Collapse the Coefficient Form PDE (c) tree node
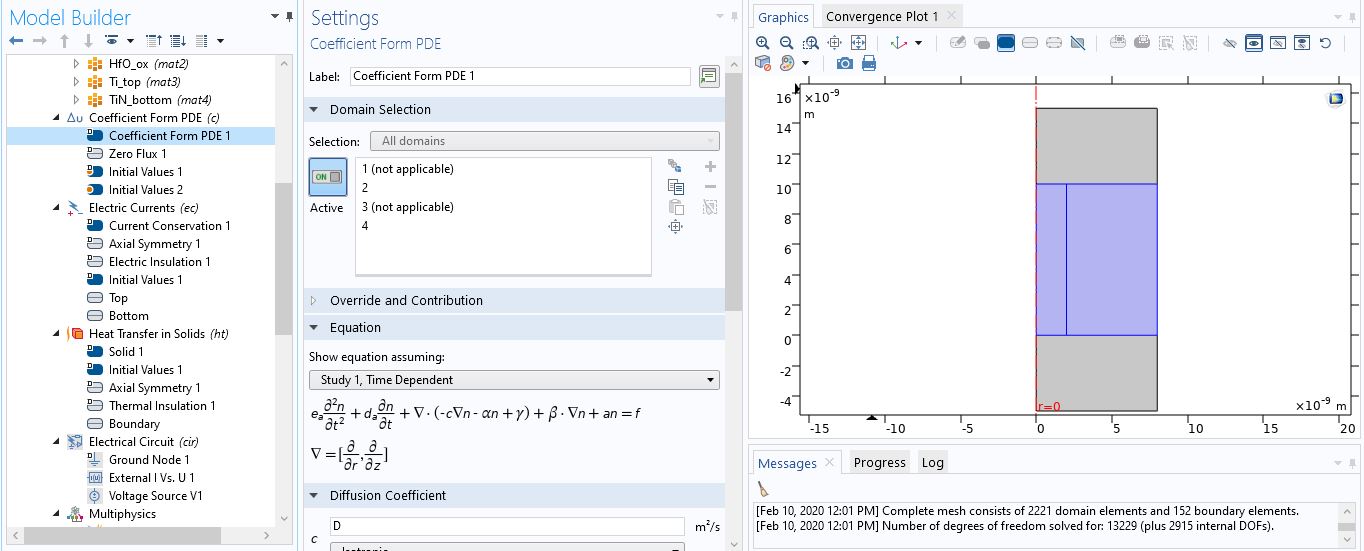The width and height of the screenshot is (1364, 551). (56, 118)
